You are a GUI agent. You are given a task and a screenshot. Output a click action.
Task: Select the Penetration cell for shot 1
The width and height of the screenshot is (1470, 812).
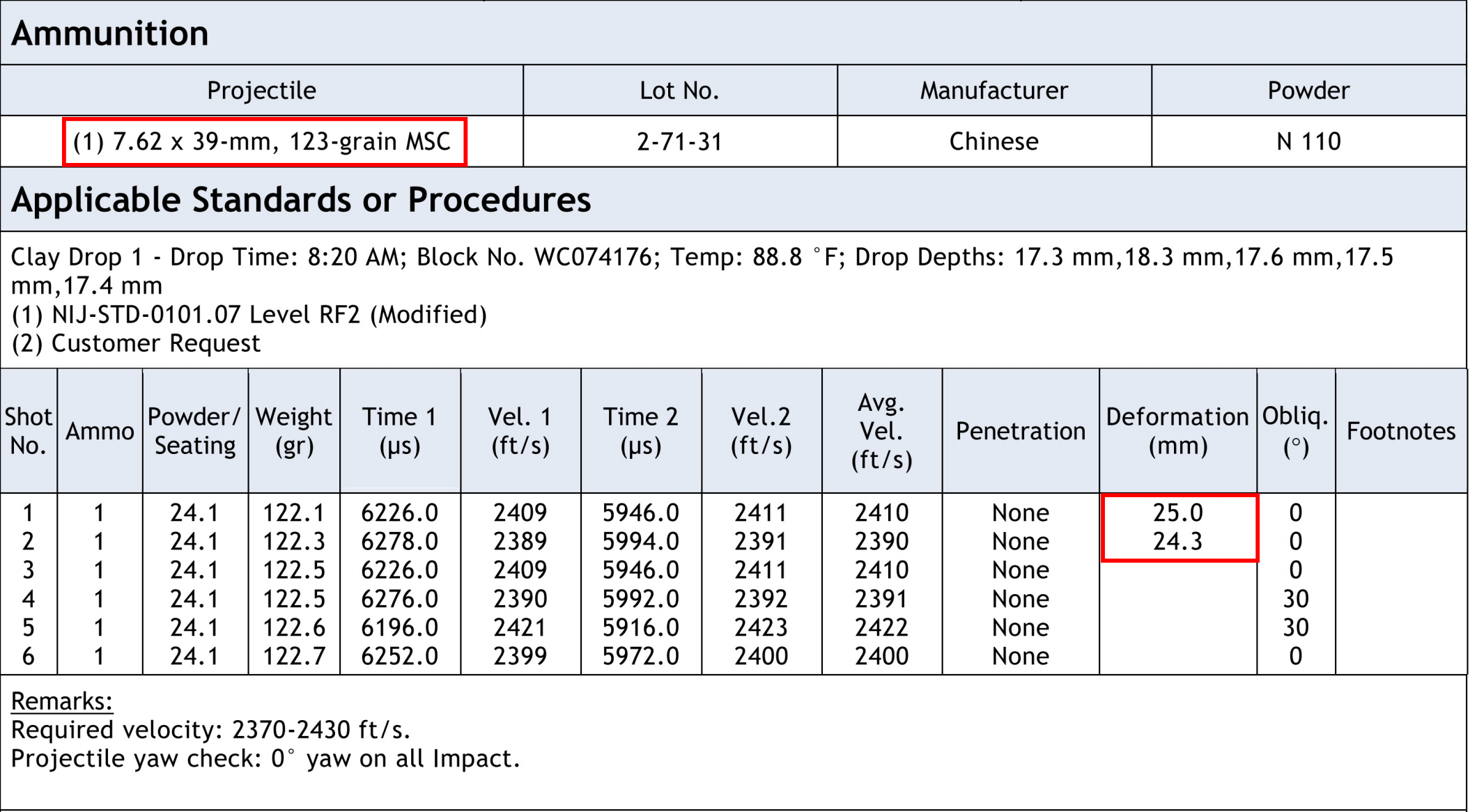coord(1021,513)
